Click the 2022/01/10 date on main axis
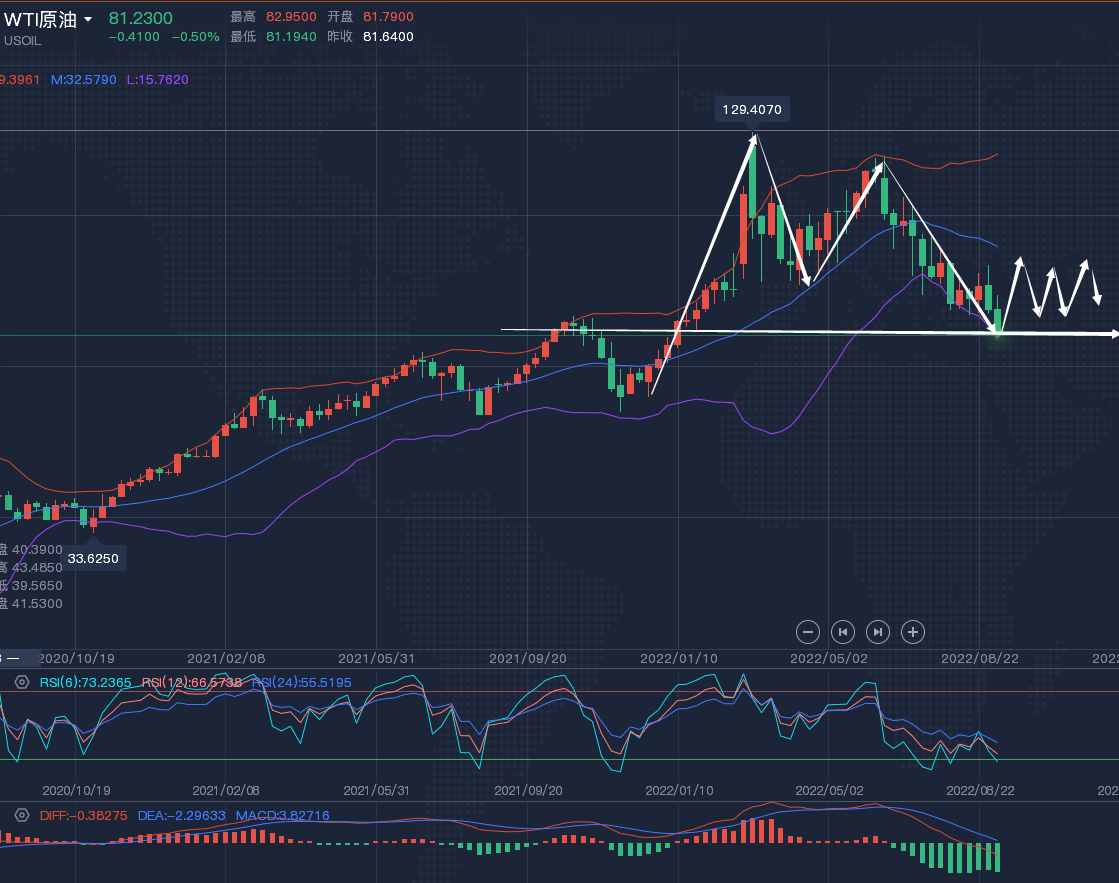 (678, 658)
